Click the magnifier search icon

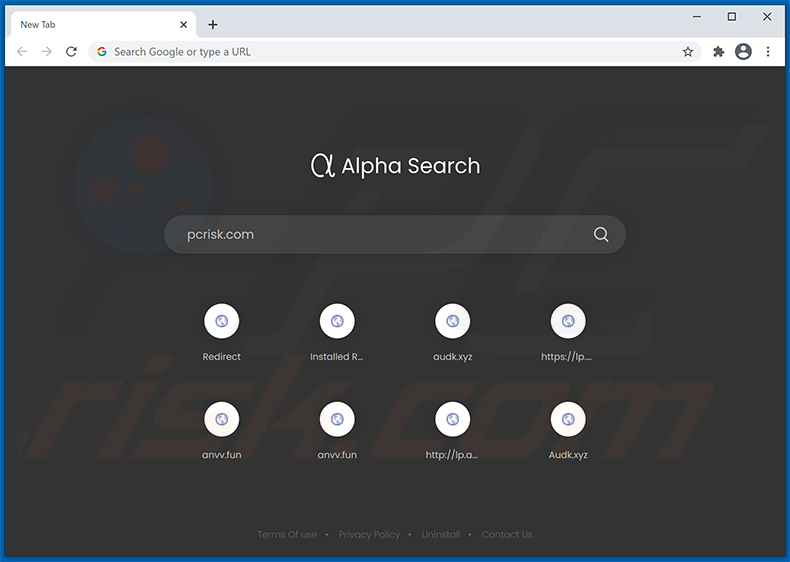pos(601,234)
